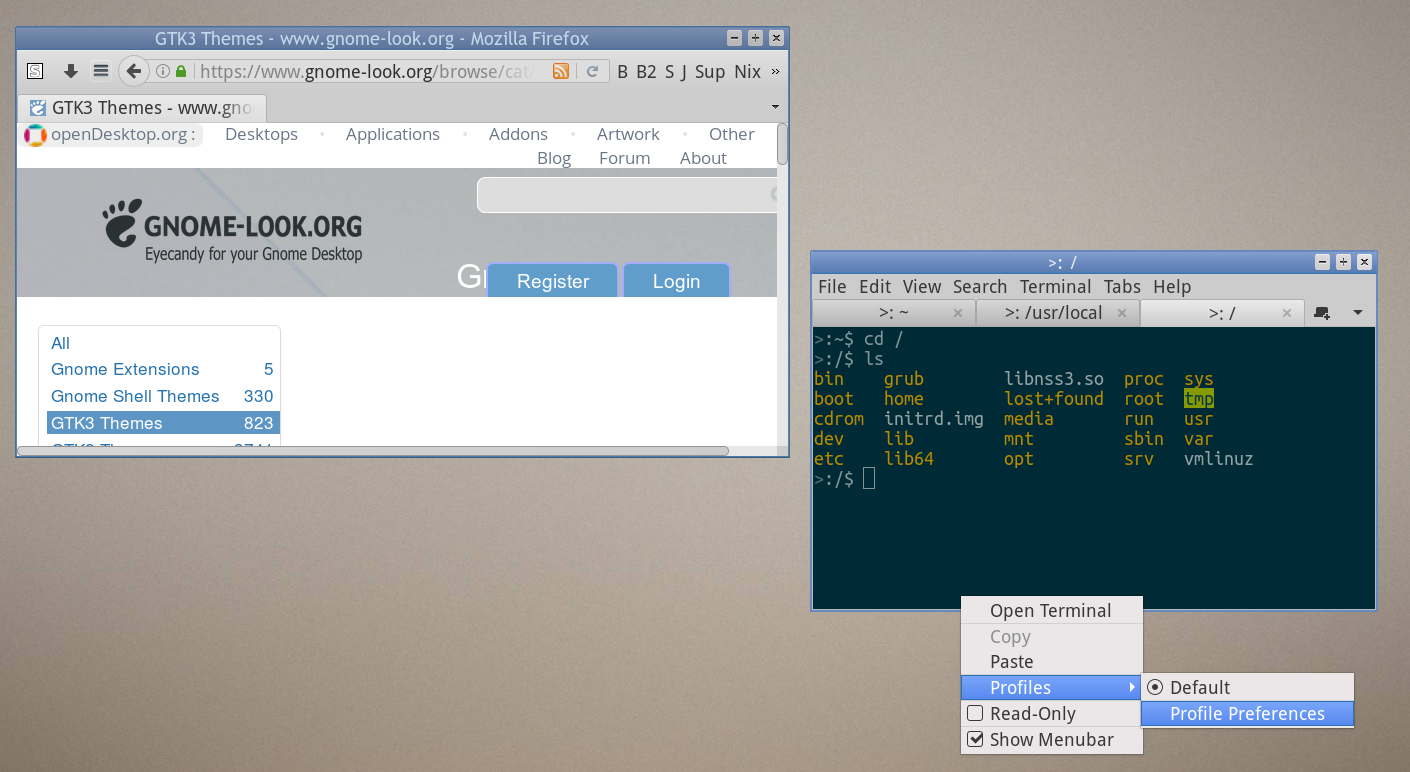This screenshot has width=1410, height=772.
Task: Click highlighted 'tmp' directory in terminal
Action: click(x=1198, y=399)
